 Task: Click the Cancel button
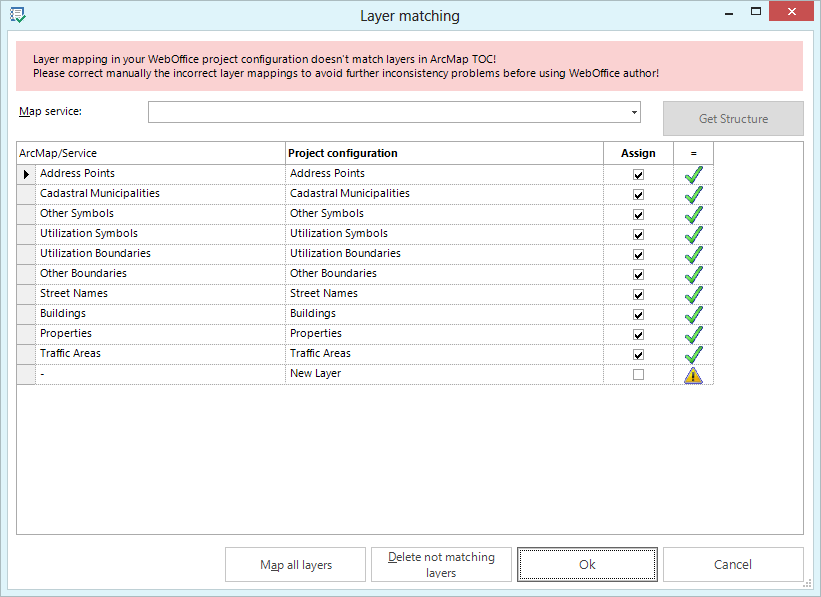(x=733, y=565)
